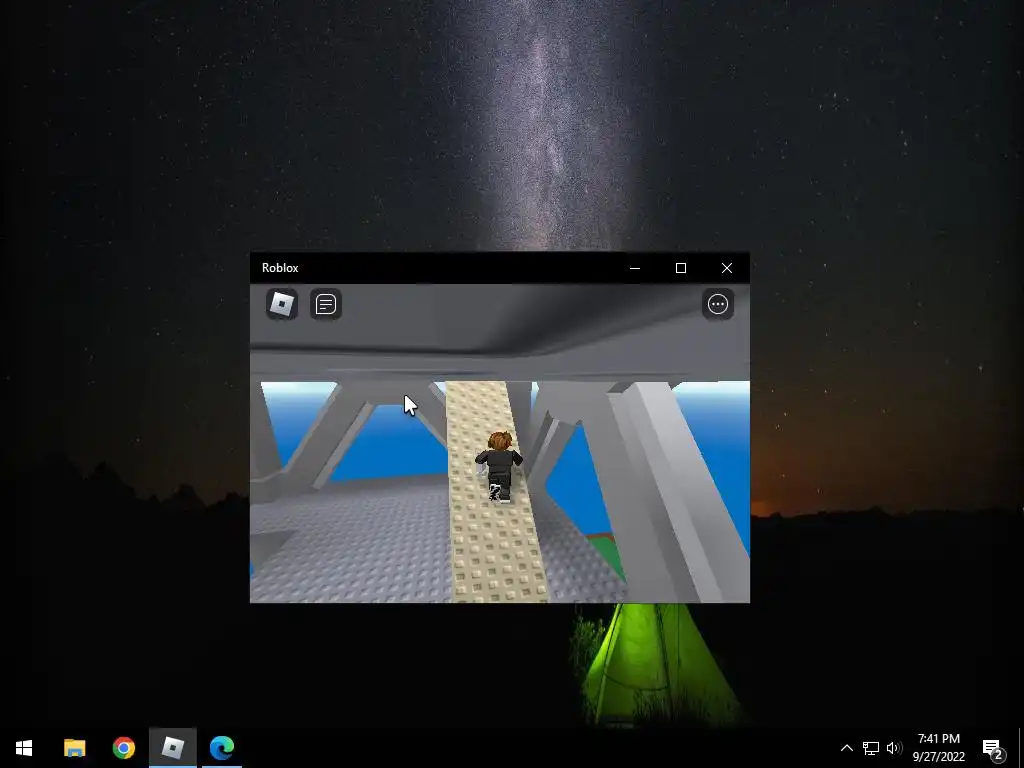Launch Google Chrome from the taskbar
This screenshot has width=1024, height=768.
pyautogui.click(x=123, y=748)
